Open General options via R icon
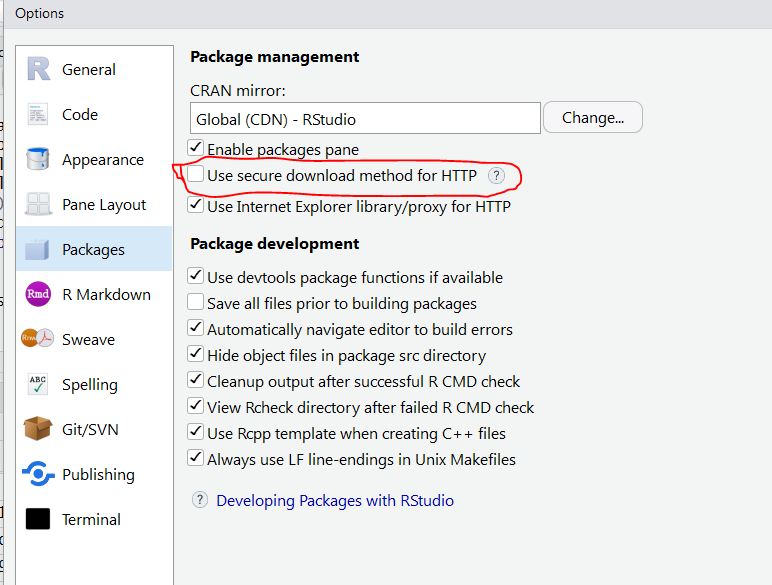 coord(38,69)
